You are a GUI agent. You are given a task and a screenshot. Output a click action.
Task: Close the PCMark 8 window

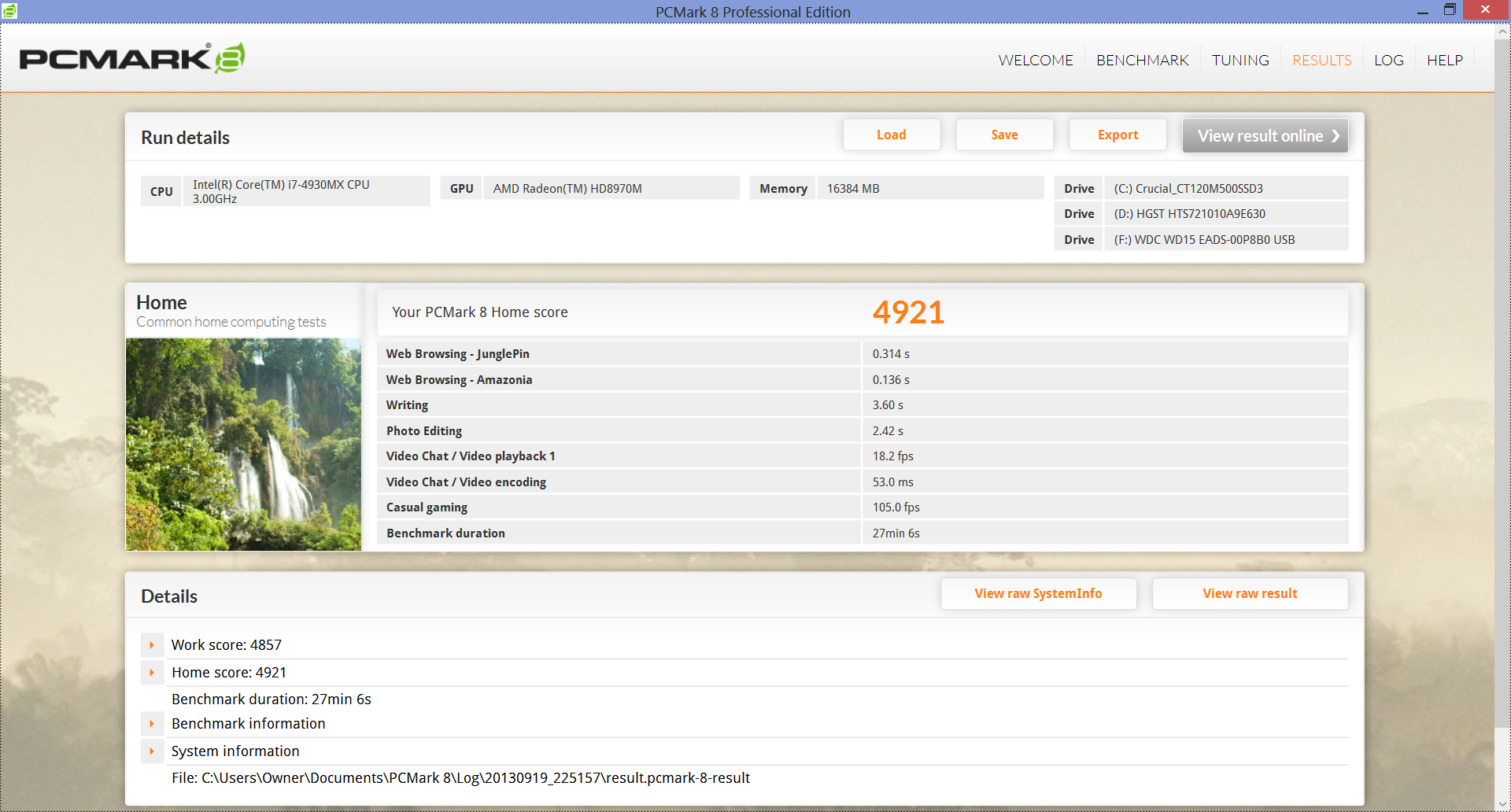(1485, 10)
